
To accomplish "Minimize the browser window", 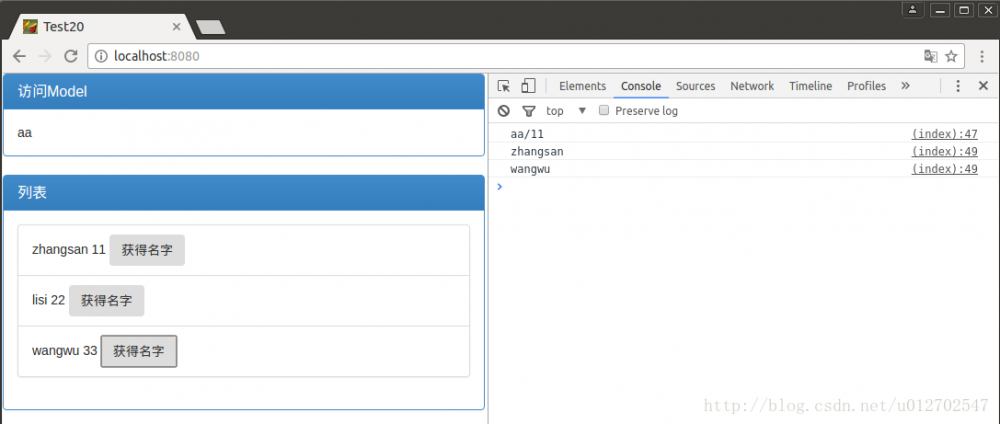I will point(940,10).
